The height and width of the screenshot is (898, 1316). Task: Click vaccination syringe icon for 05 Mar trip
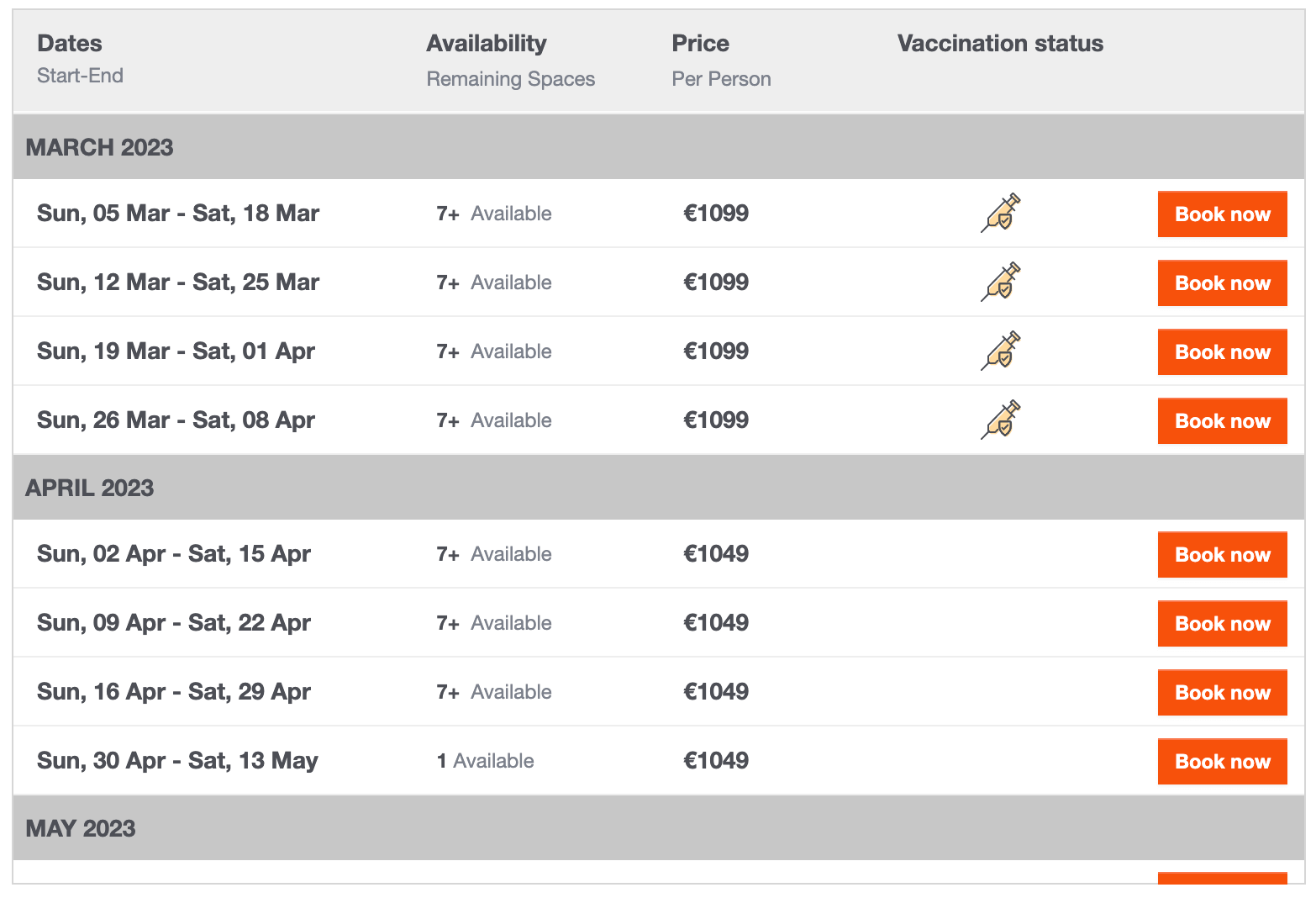[1001, 213]
